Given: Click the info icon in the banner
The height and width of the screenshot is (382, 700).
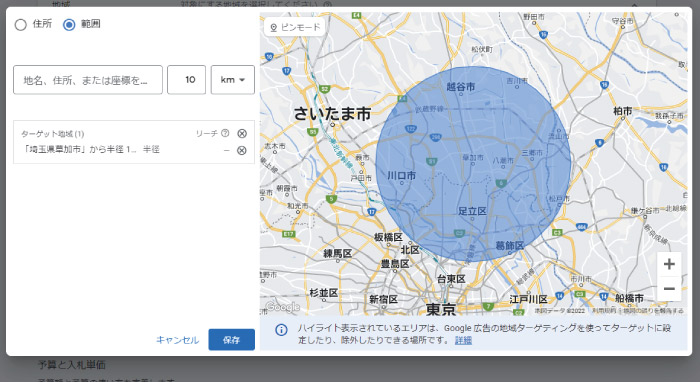Looking at the screenshot, I should 281,330.
